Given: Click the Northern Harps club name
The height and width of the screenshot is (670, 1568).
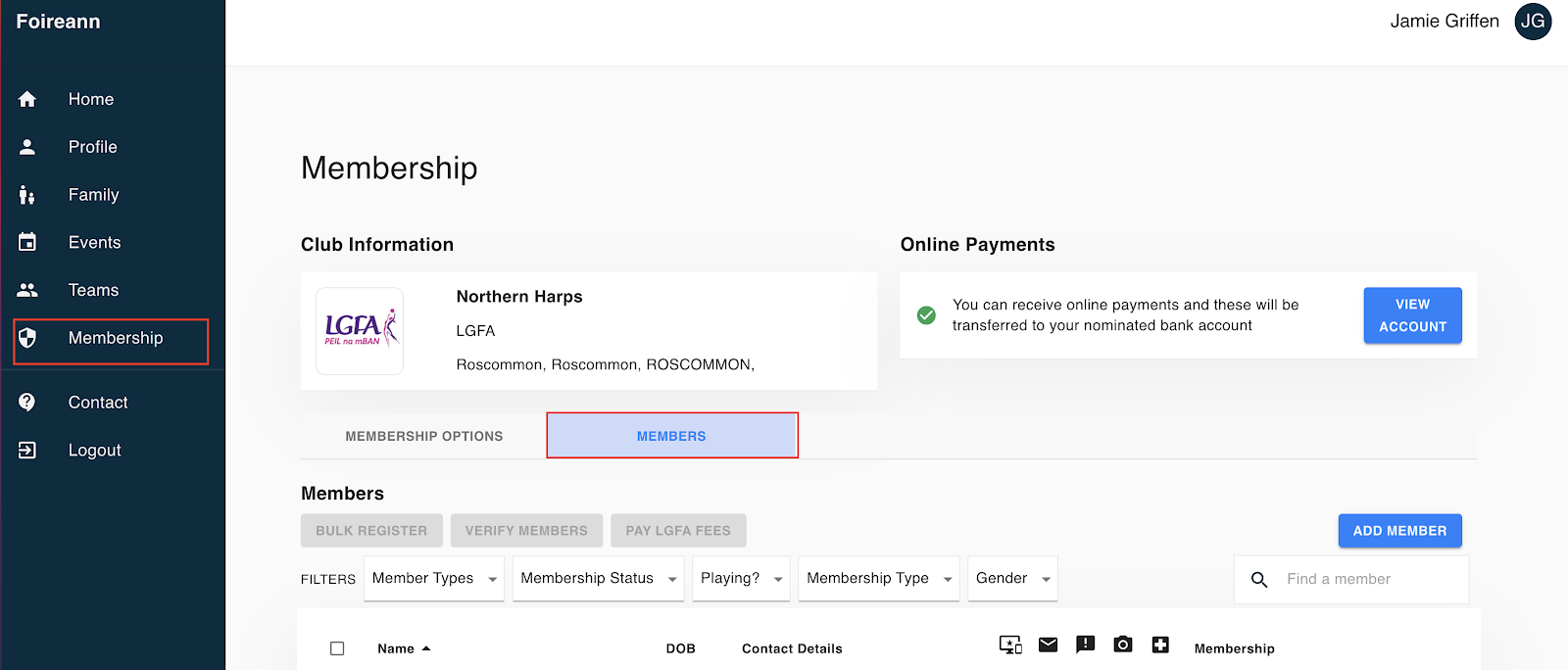Looking at the screenshot, I should coord(519,297).
